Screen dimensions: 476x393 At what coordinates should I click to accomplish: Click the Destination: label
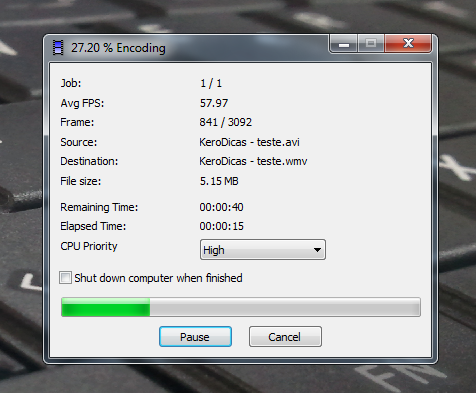pyautogui.click(x=89, y=161)
